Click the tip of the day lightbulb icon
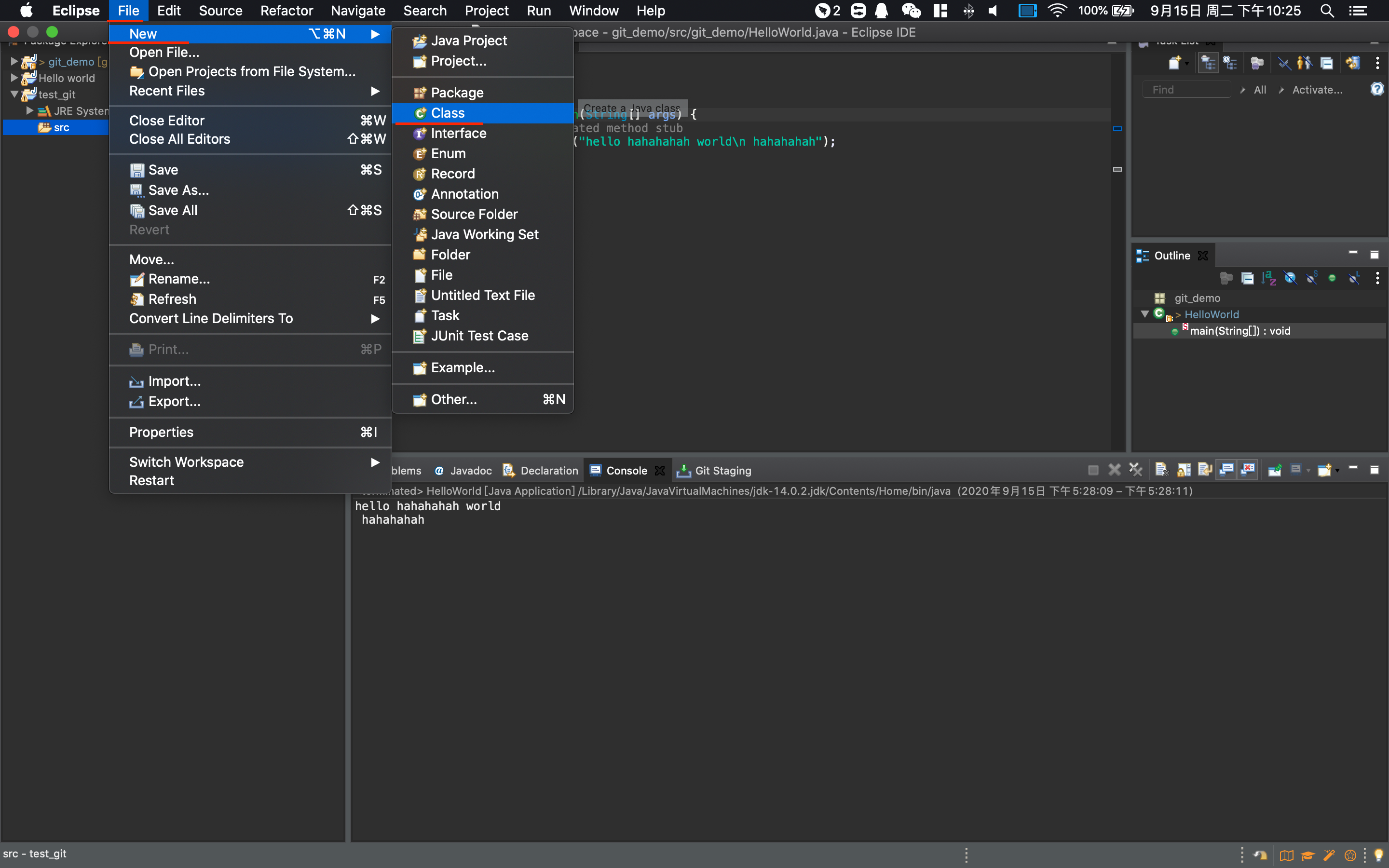The width and height of the screenshot is (1389, 868). tap(1379, 856)
